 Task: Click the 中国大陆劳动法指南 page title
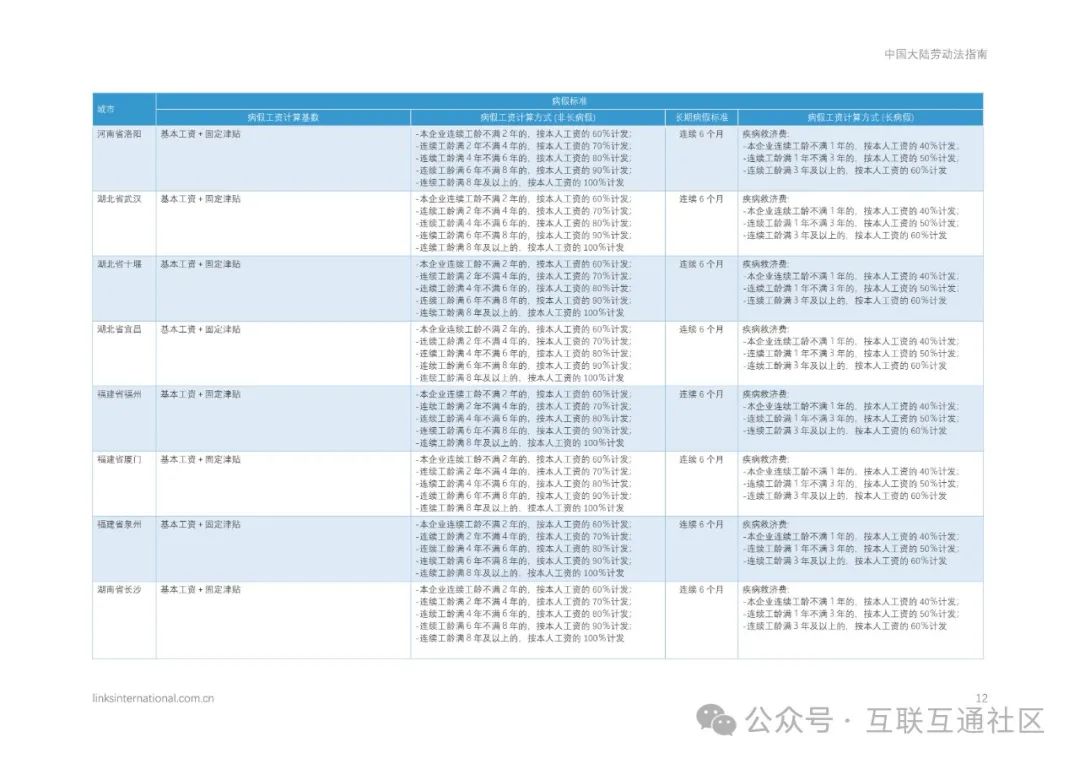coord(935,54)
